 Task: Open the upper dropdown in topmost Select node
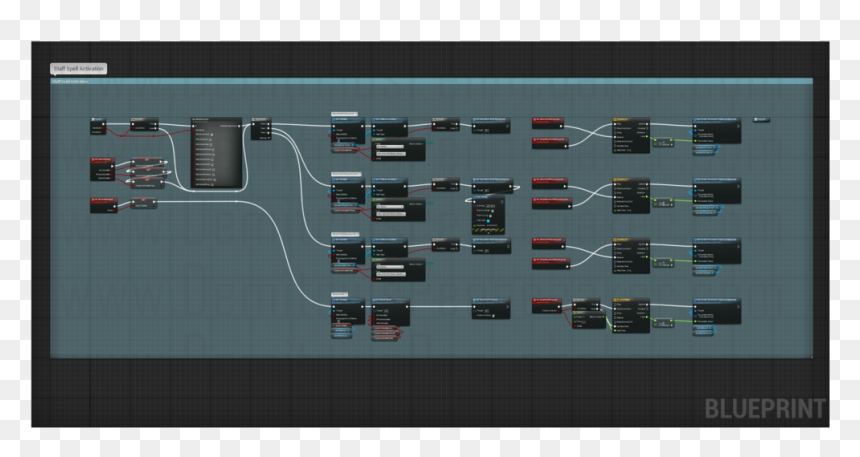[x=390, y=146]
